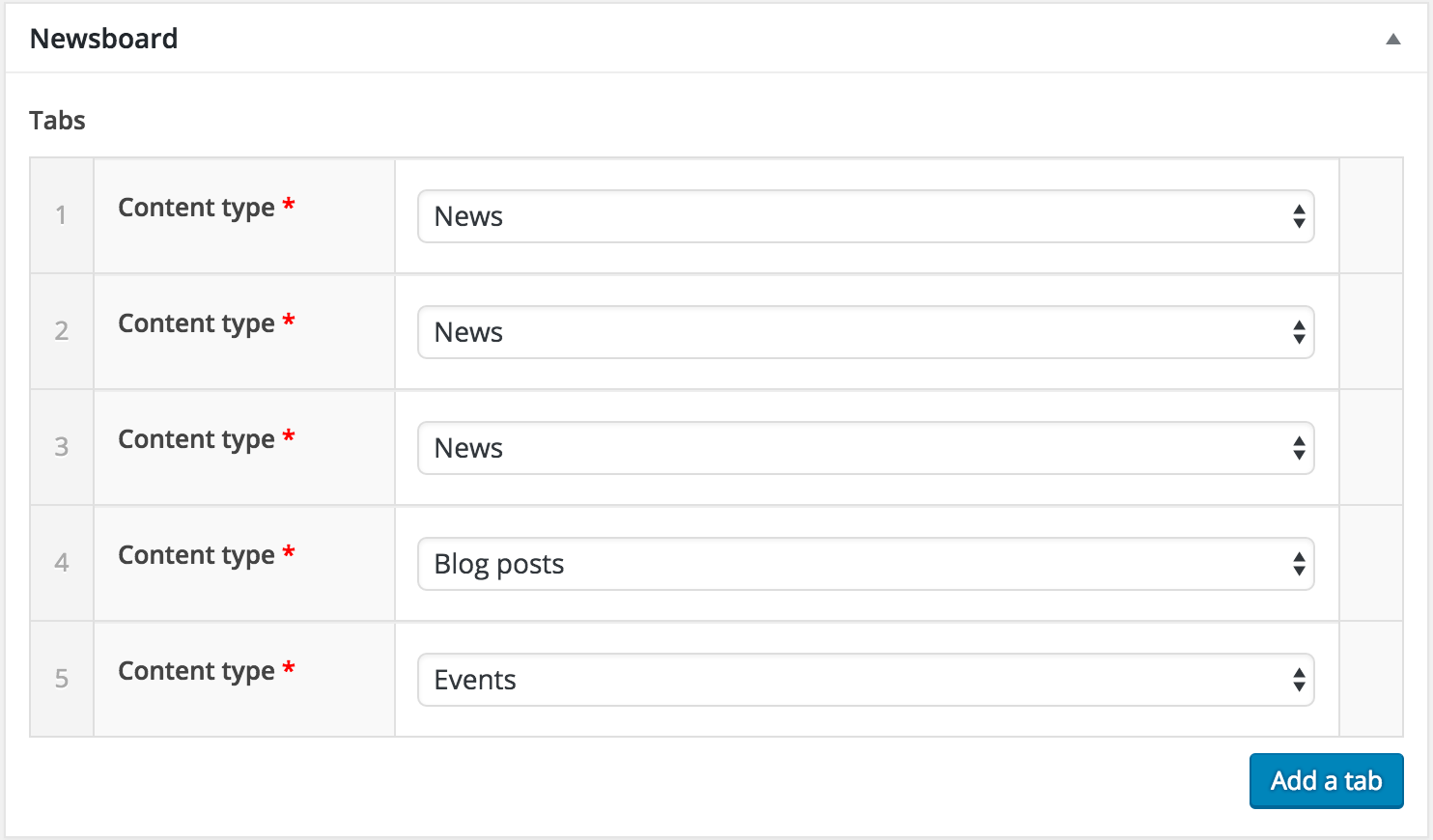Click the up-down arrows on the Blog posts select

1299,564
